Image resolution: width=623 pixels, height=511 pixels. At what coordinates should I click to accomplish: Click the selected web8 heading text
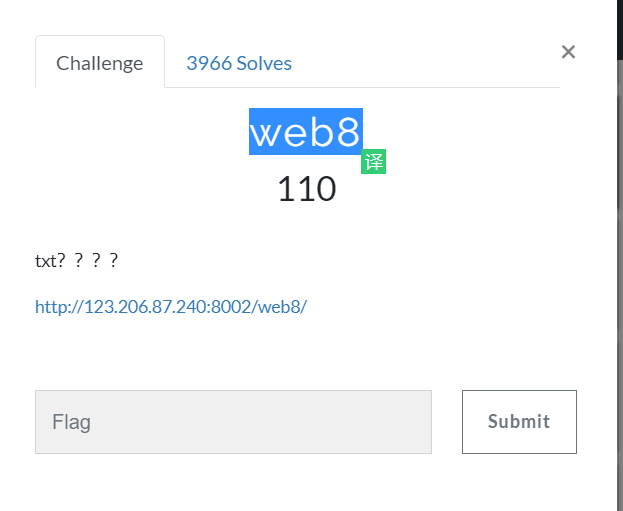(306, 131)
